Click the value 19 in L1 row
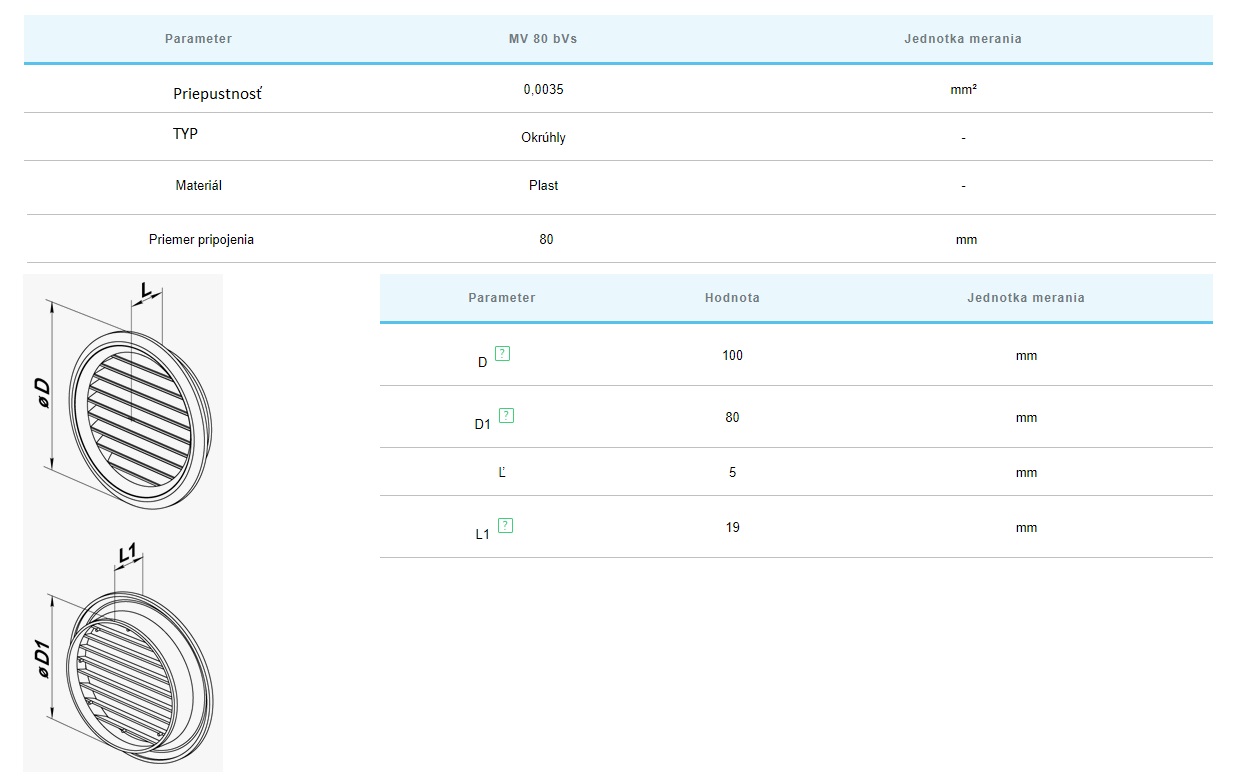The height and width of the screenshot is (781, 1250). (x=732, y=528)
